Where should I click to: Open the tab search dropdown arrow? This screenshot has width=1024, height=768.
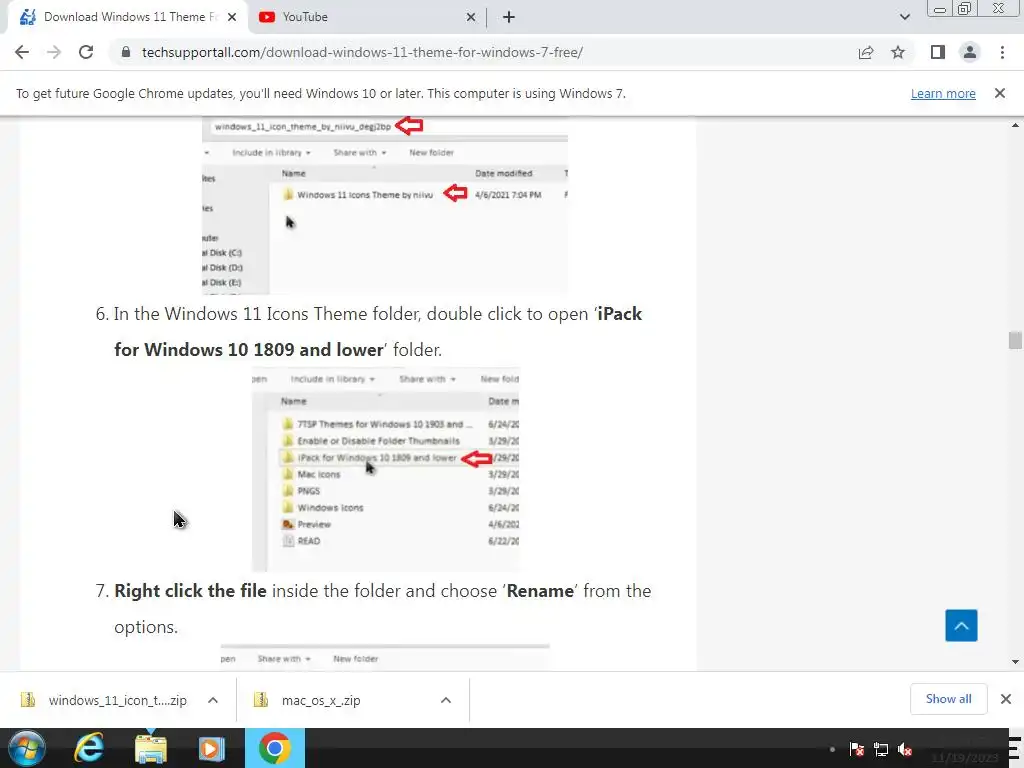904,17
